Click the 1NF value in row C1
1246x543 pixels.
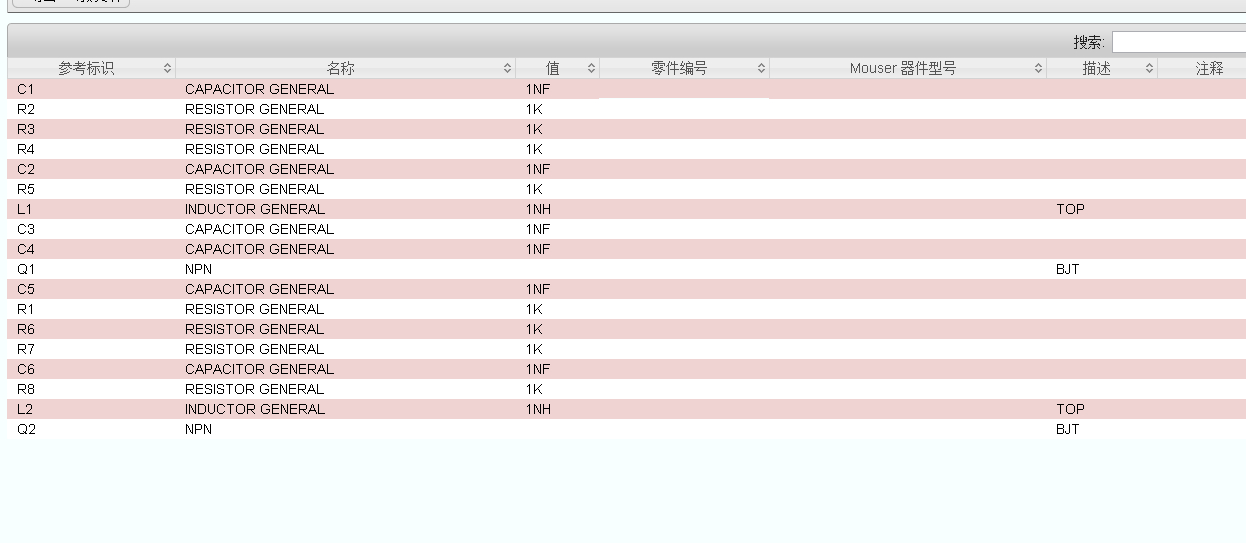pyautogui.click(x=537, y=89)
